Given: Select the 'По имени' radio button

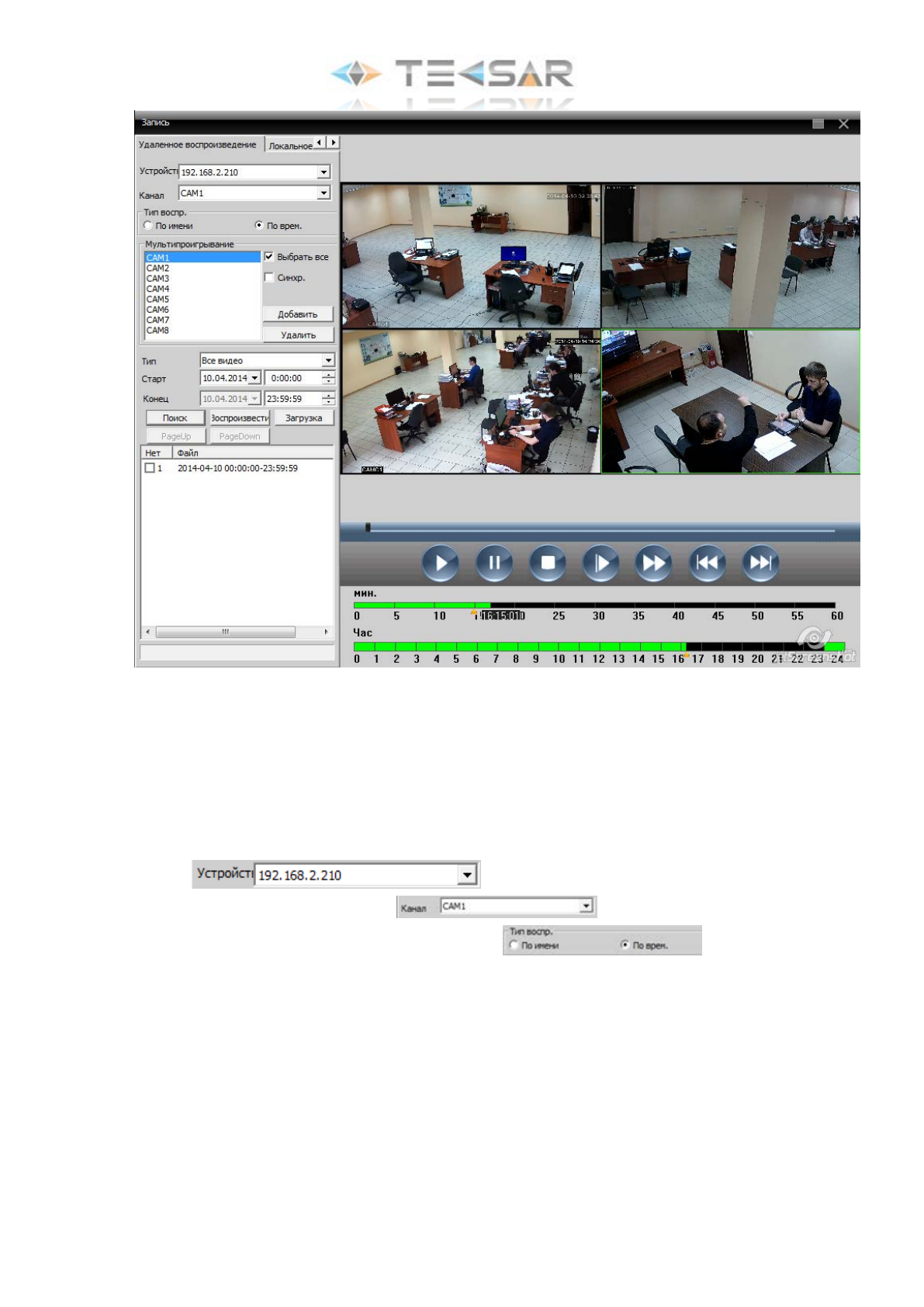Looking at the screenshot, I should pyautogui.click(x=148, y=226).
